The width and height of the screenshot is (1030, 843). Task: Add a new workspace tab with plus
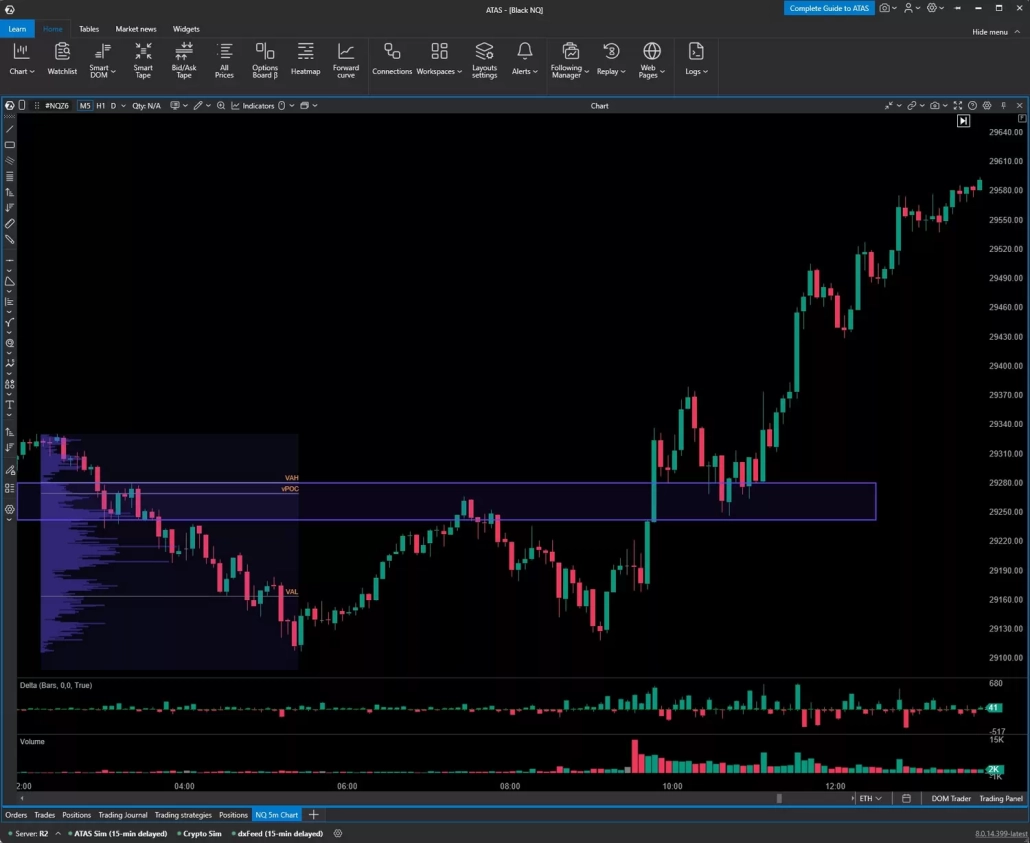313,815
